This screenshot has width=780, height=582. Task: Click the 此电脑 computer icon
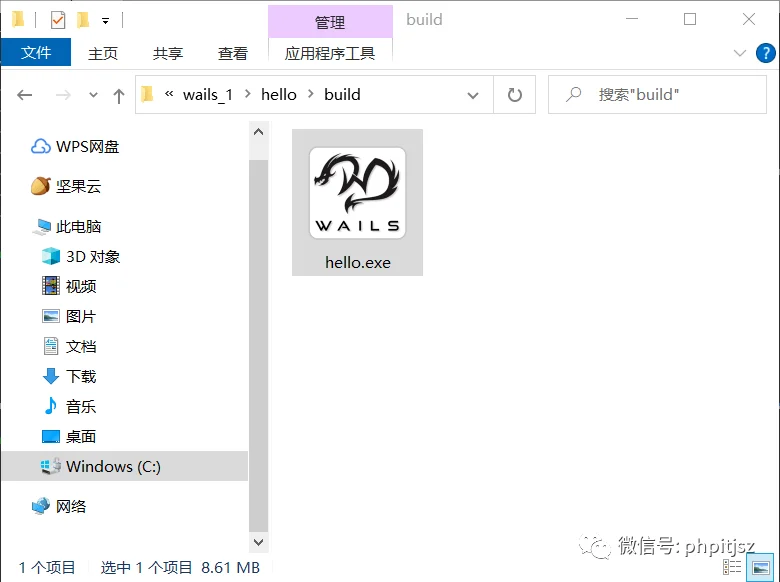(x=42, y=227)
